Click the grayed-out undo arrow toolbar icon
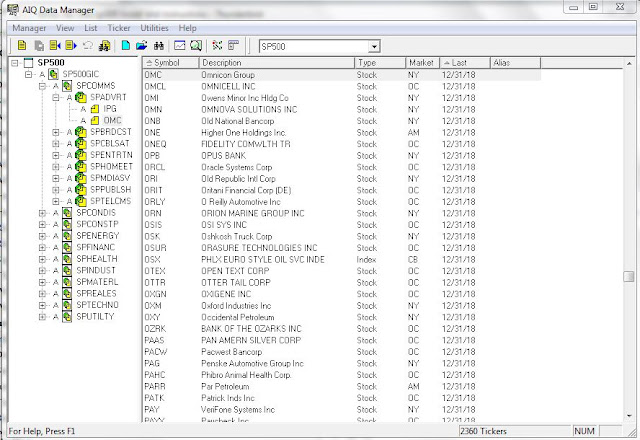Screen dimensions: 640x440 tap(88, 45)
